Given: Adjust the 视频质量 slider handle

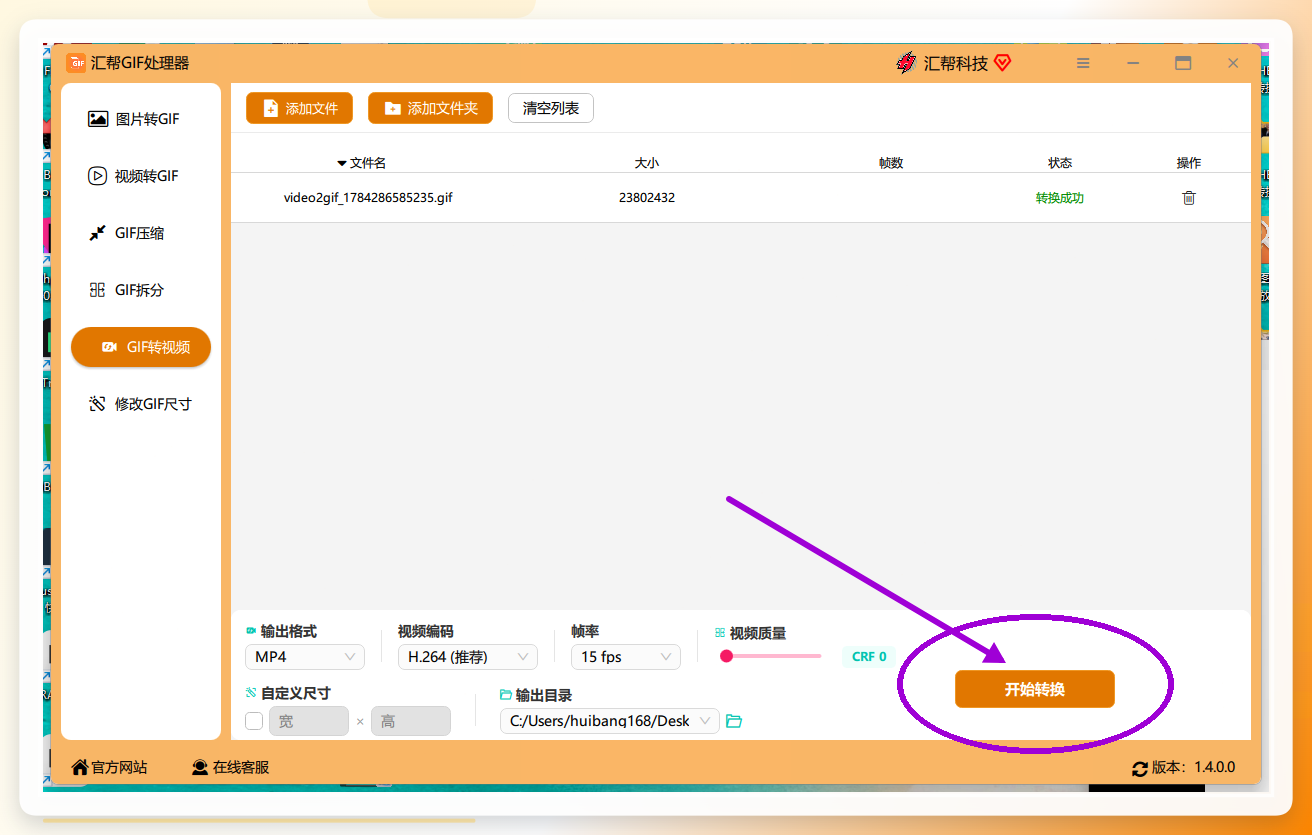Looking at the screenshot, I should pos(726,656).
